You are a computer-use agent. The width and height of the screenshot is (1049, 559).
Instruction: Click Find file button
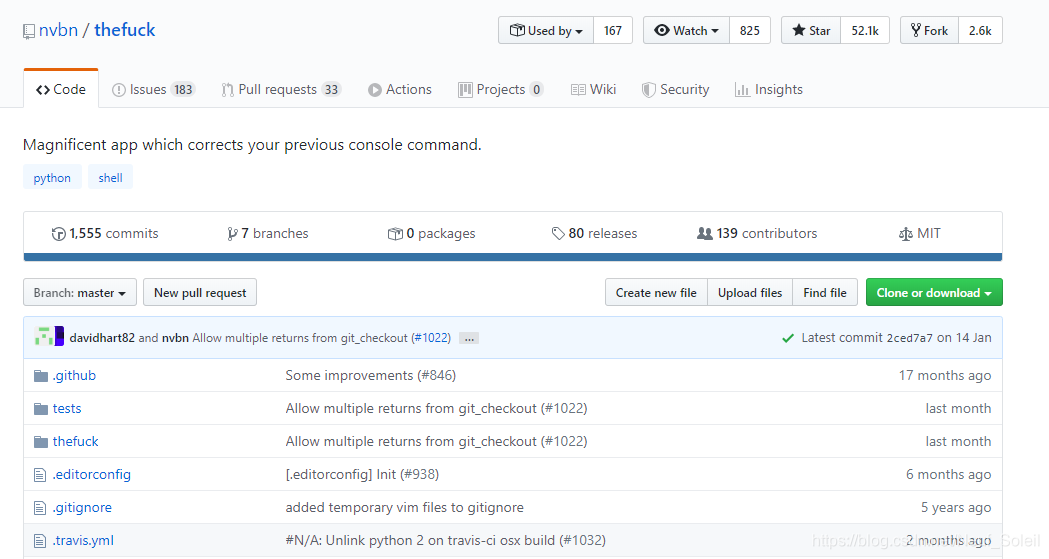825,292
